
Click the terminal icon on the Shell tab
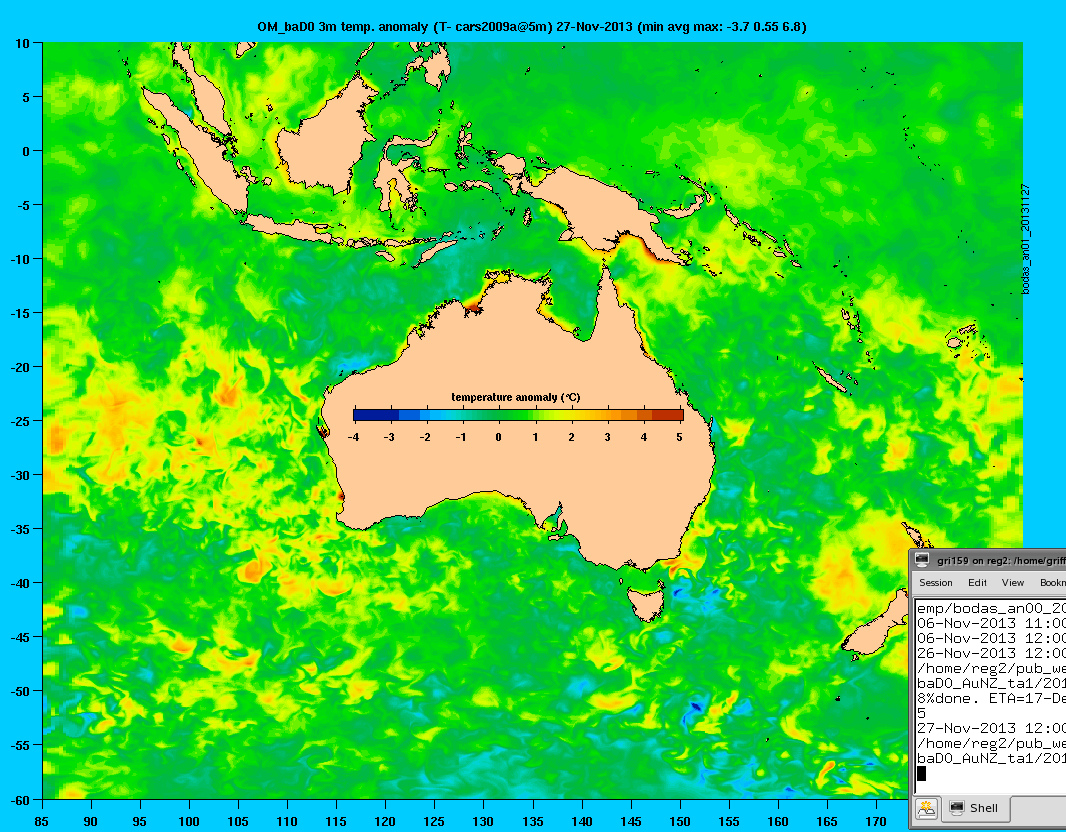[957, 808]
